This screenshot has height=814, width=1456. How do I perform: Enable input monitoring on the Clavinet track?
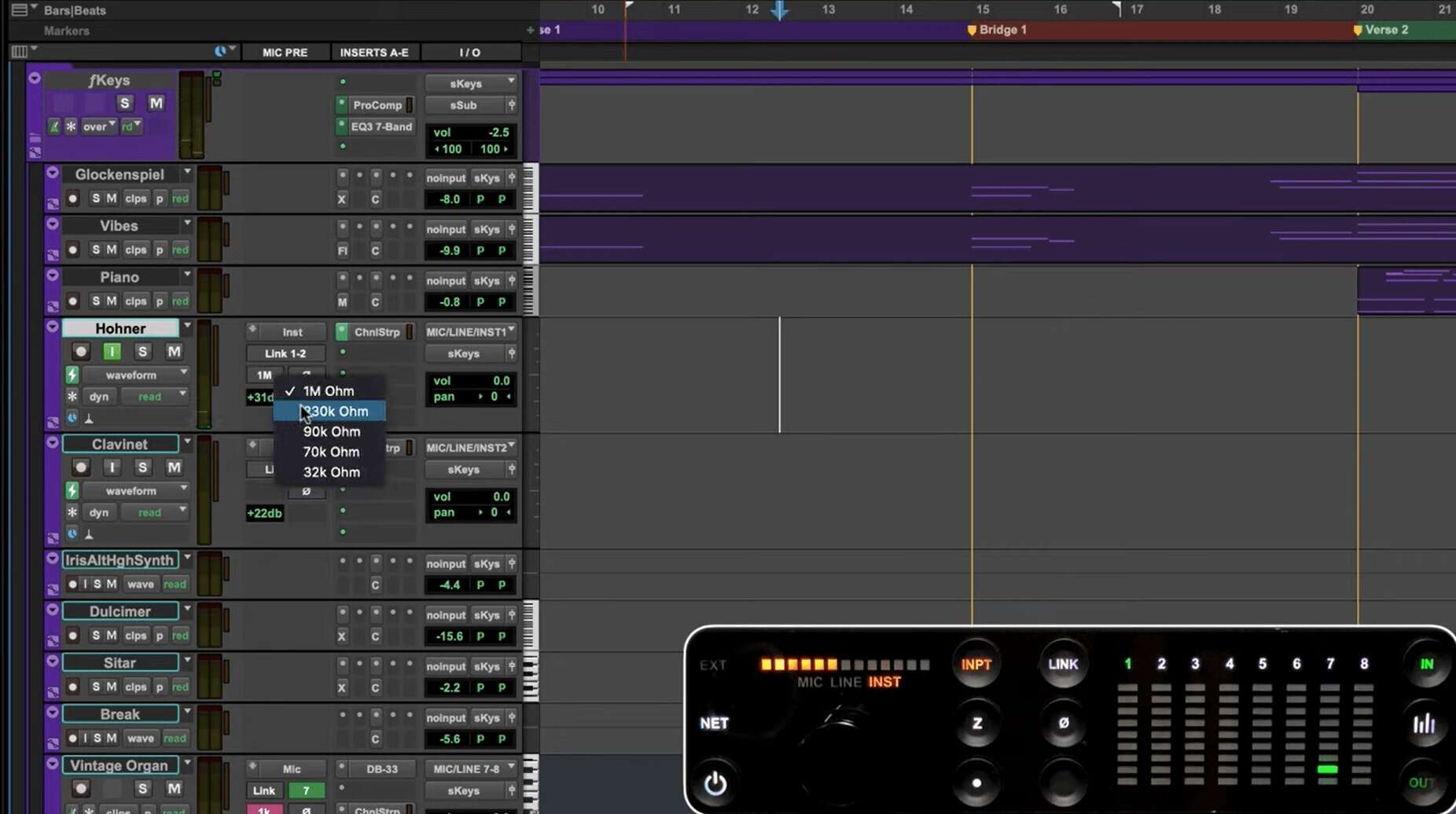(x=112, y=467)
